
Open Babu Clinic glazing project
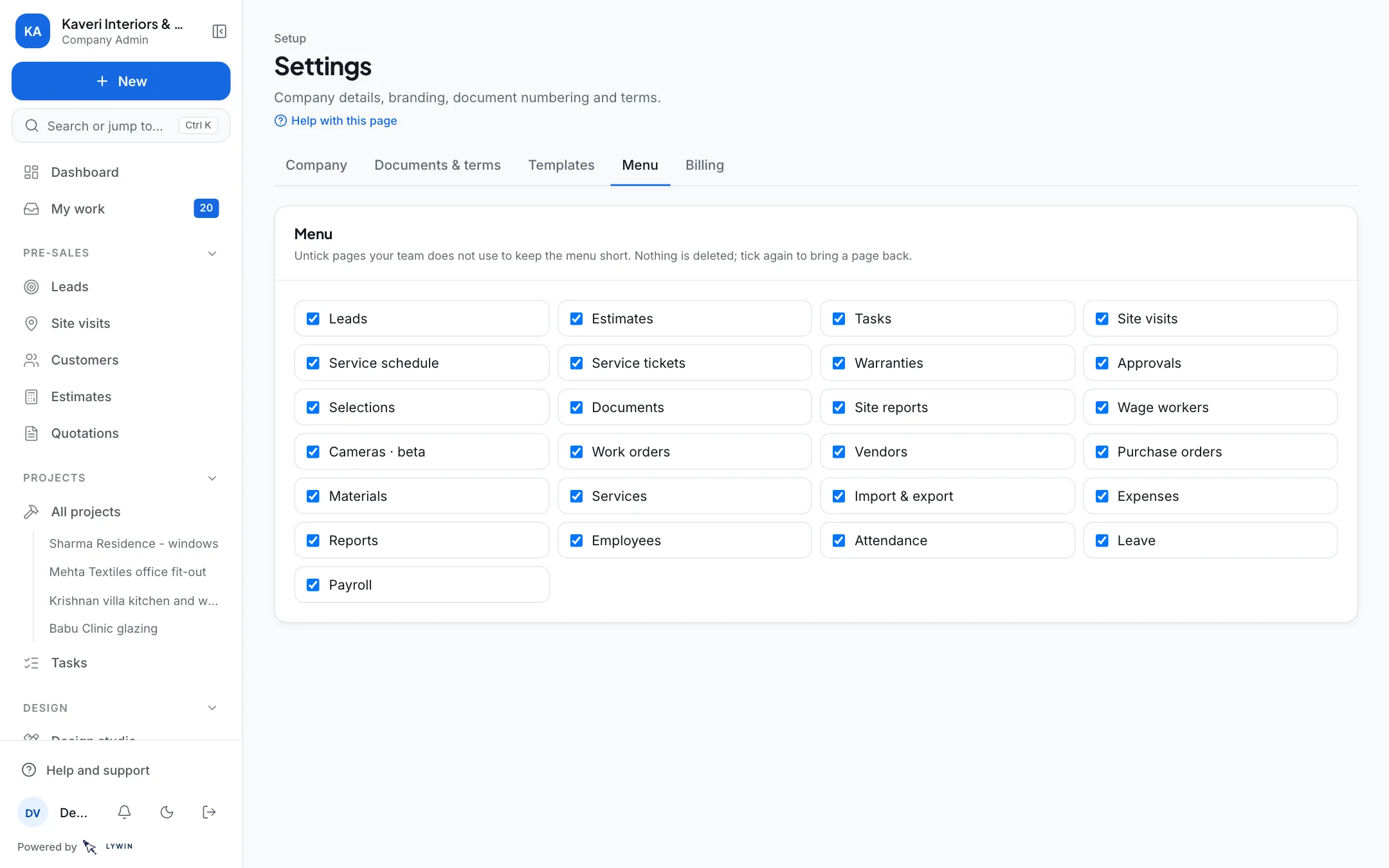tap(104, 629)
